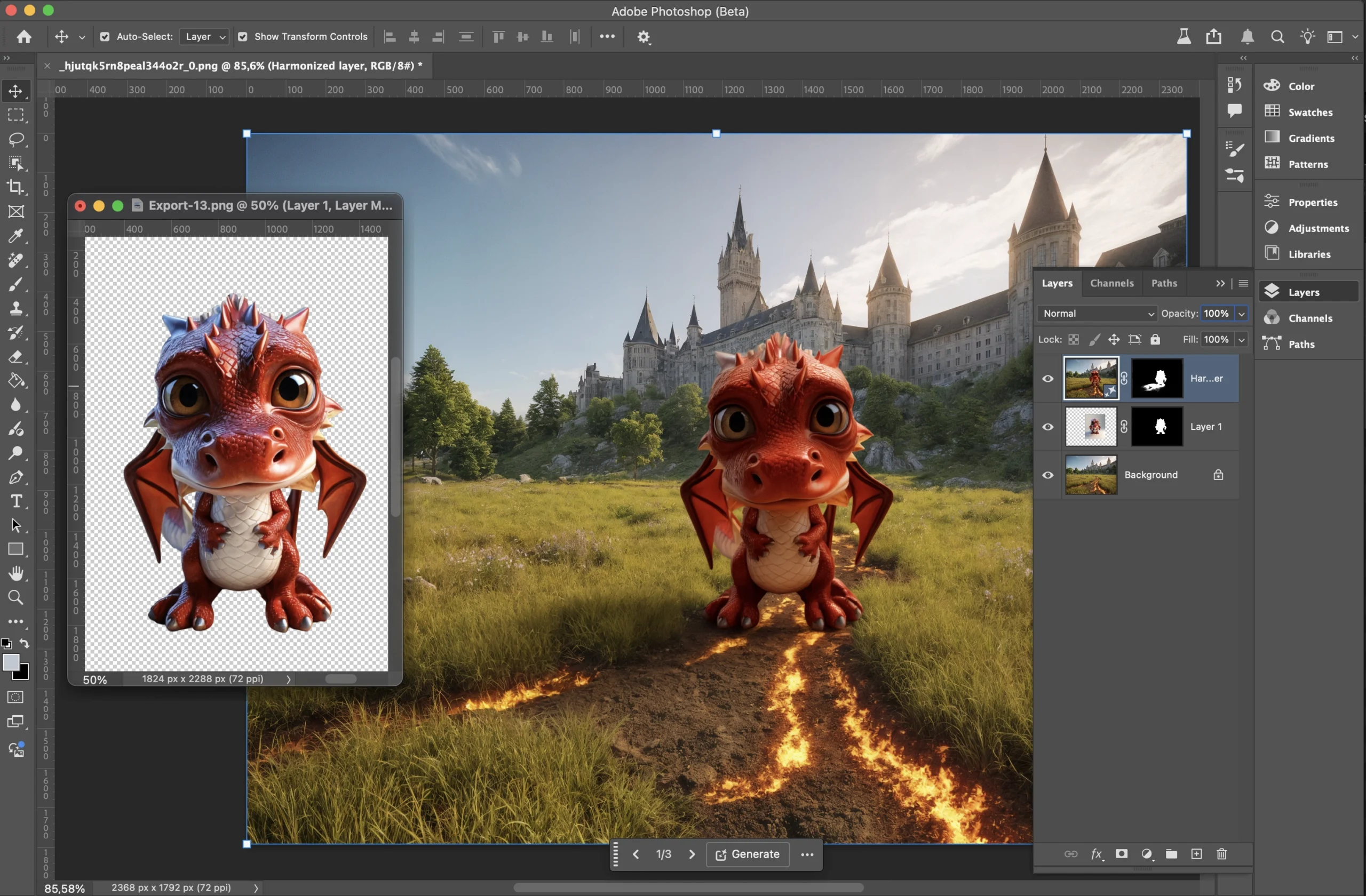Click the foreground color swatch
Image resolution: width=1366 pixels, height=896 pixels.
11,662
